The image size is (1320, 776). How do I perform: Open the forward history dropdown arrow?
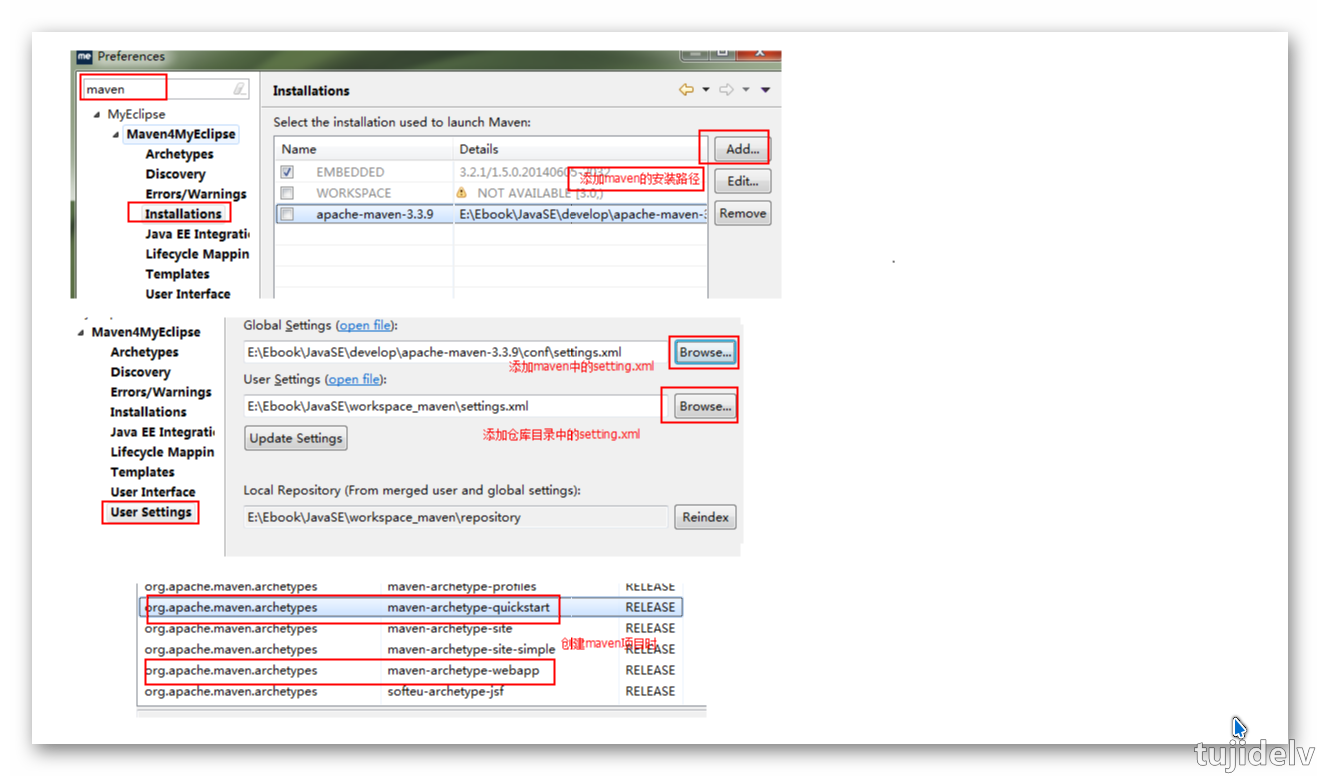tap(746, 90)
